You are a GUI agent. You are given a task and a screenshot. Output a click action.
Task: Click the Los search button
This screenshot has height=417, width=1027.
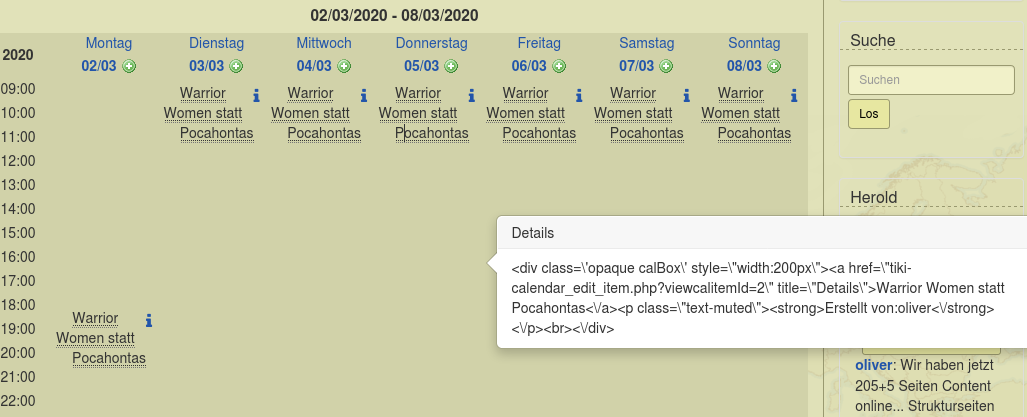(x=868, y=114)
